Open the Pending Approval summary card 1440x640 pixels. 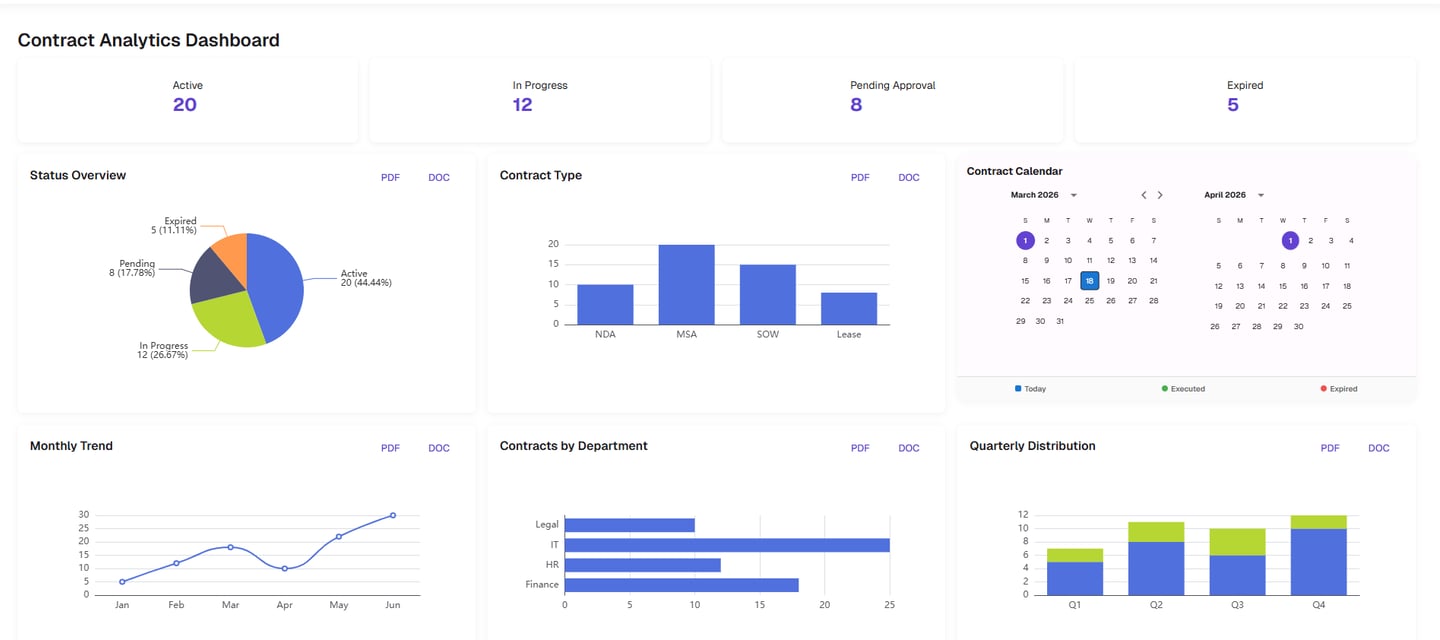coord(892,100)
